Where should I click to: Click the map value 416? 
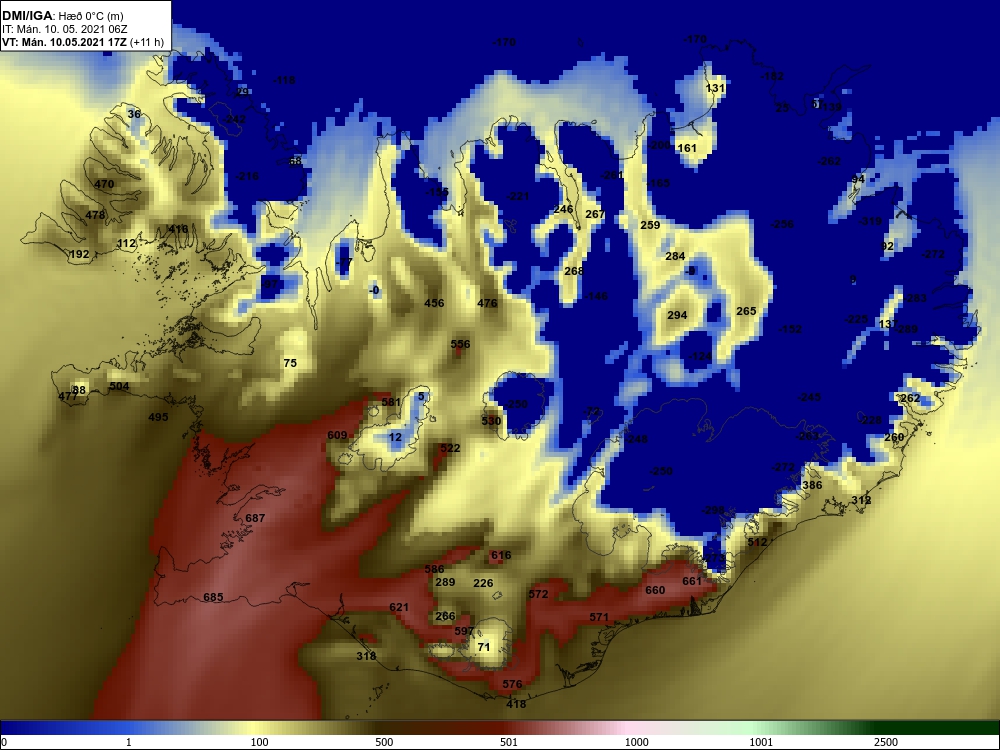click(179, 230)
